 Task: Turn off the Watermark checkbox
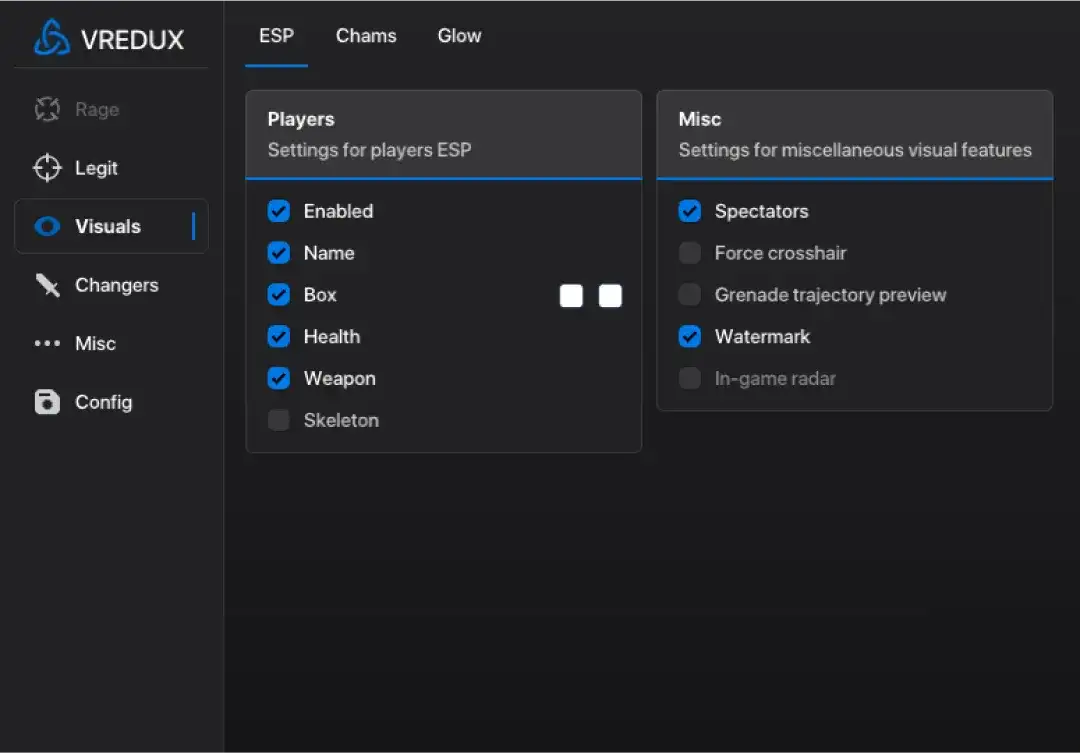coord(690,337)
